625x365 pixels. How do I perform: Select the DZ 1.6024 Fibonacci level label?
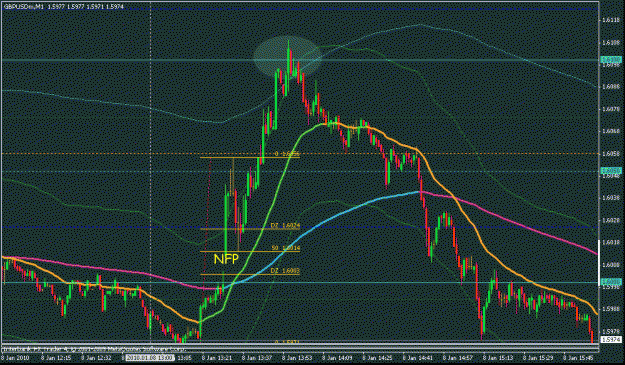click(x=285, y=226)
